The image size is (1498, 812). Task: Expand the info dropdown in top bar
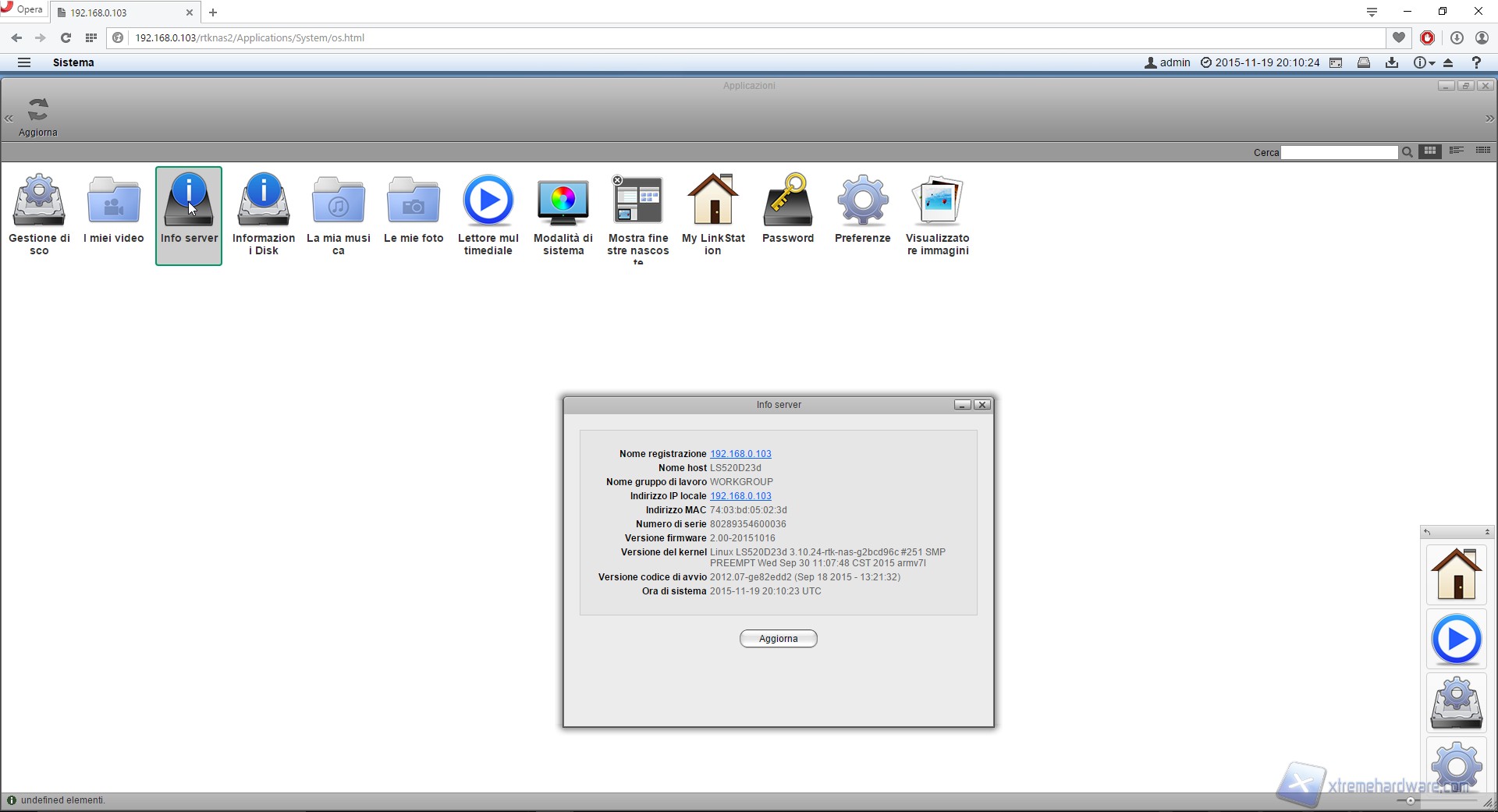pyautogui.click(x=1424, y=63)
